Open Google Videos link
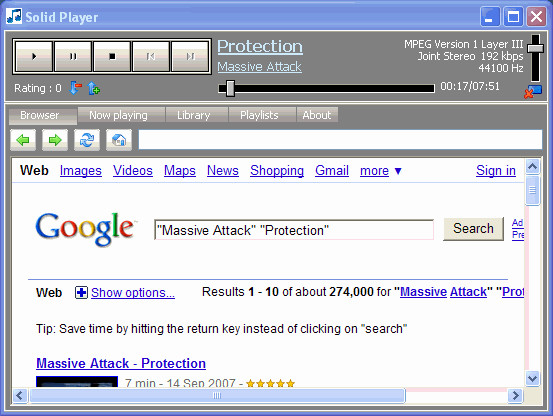 pos(133,171)
